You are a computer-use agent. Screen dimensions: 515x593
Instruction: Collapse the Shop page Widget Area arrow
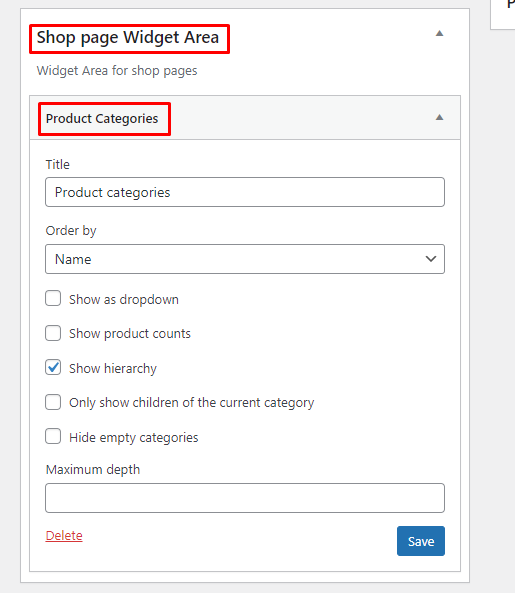pyautogui.click(x=439, y=34)
